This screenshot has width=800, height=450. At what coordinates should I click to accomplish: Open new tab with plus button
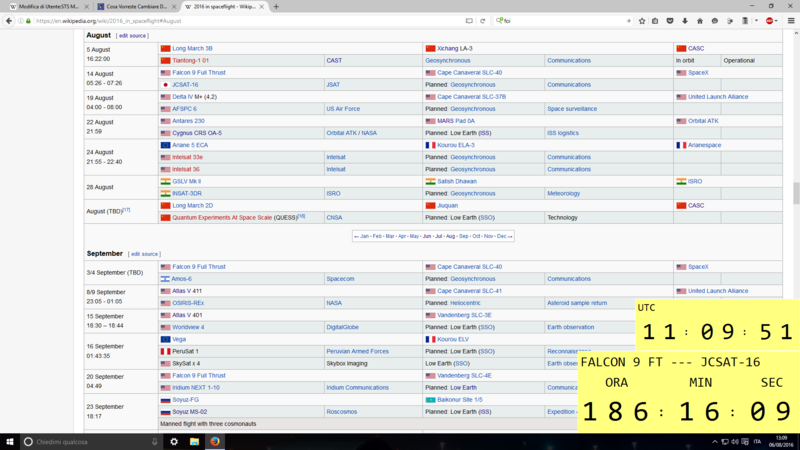tap(276, 7)
